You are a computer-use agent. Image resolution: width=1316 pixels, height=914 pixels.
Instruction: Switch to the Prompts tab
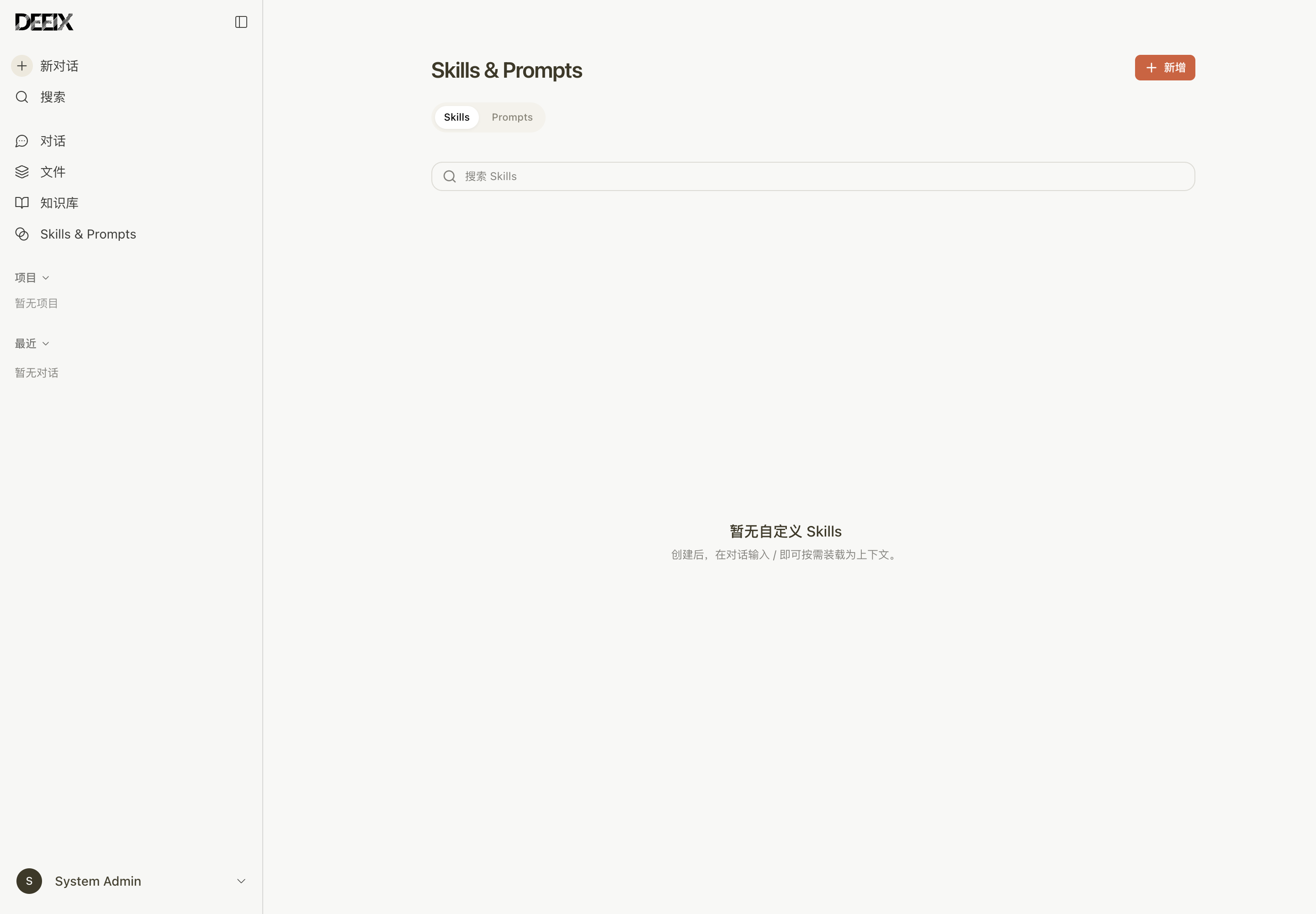[512, 117]
